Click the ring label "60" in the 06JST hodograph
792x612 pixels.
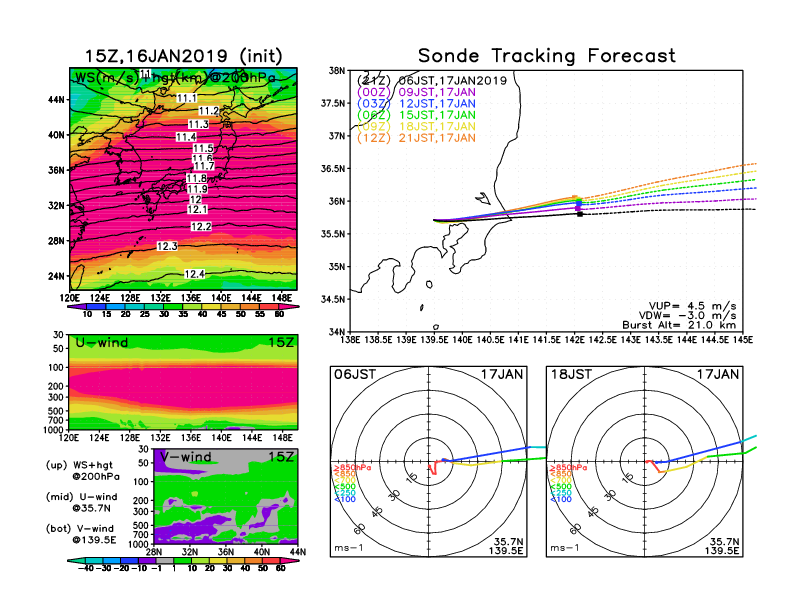359,529
